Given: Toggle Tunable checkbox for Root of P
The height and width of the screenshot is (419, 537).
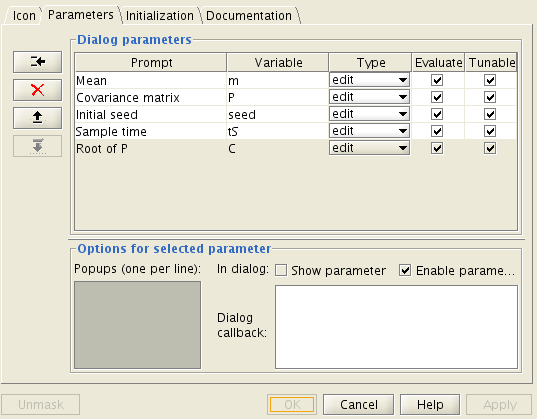Looking at the screenshot, I should (490, 148).
